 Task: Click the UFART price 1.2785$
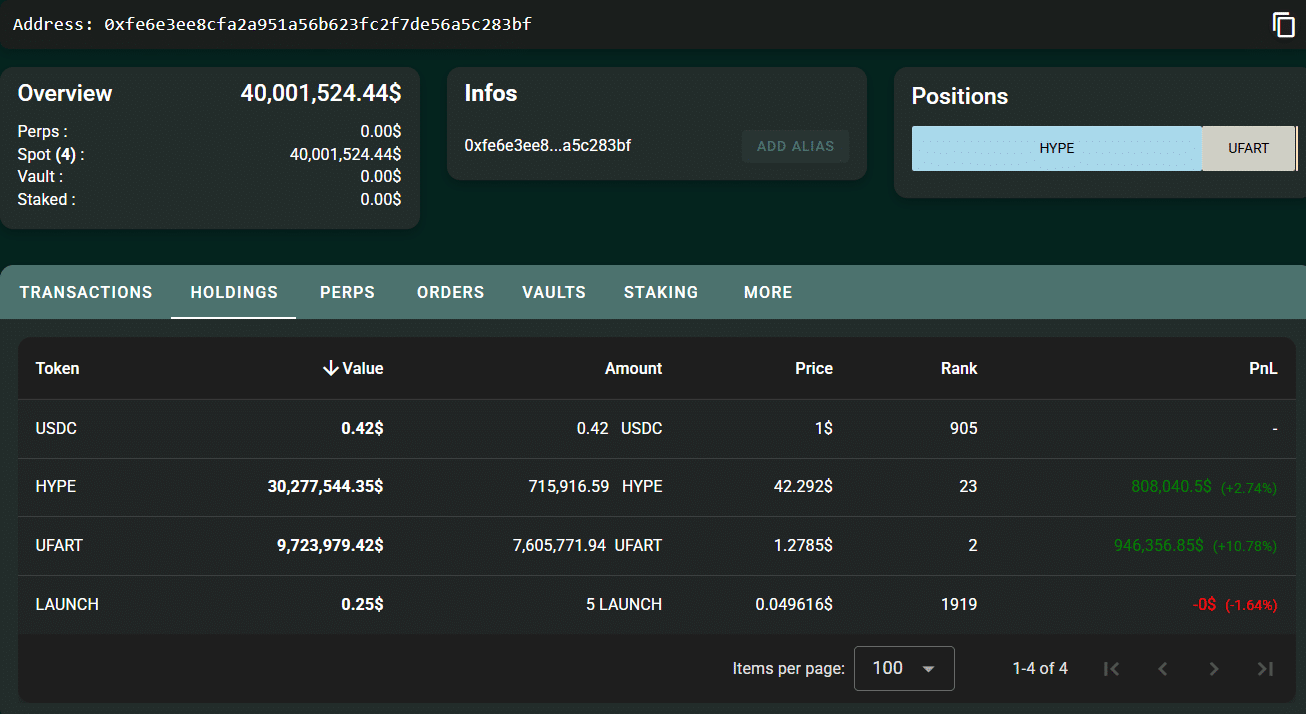(x=802, y=545)
